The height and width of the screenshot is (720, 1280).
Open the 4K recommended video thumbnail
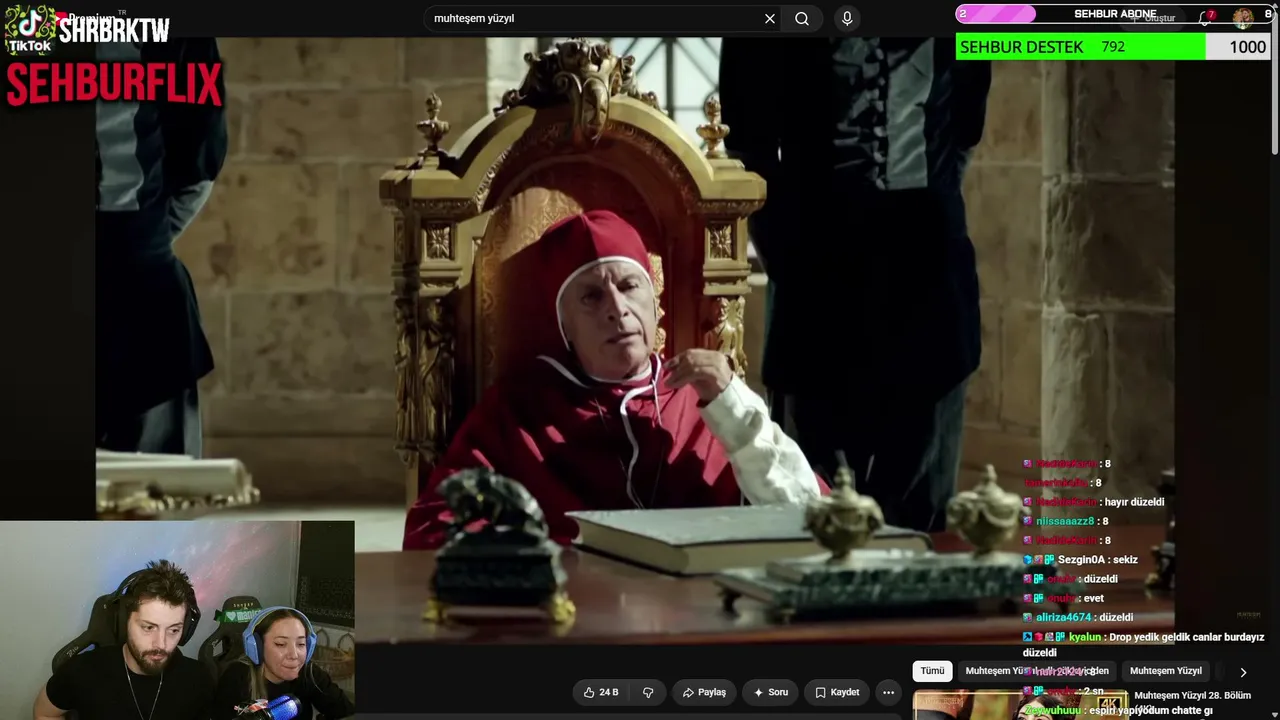1020,705
